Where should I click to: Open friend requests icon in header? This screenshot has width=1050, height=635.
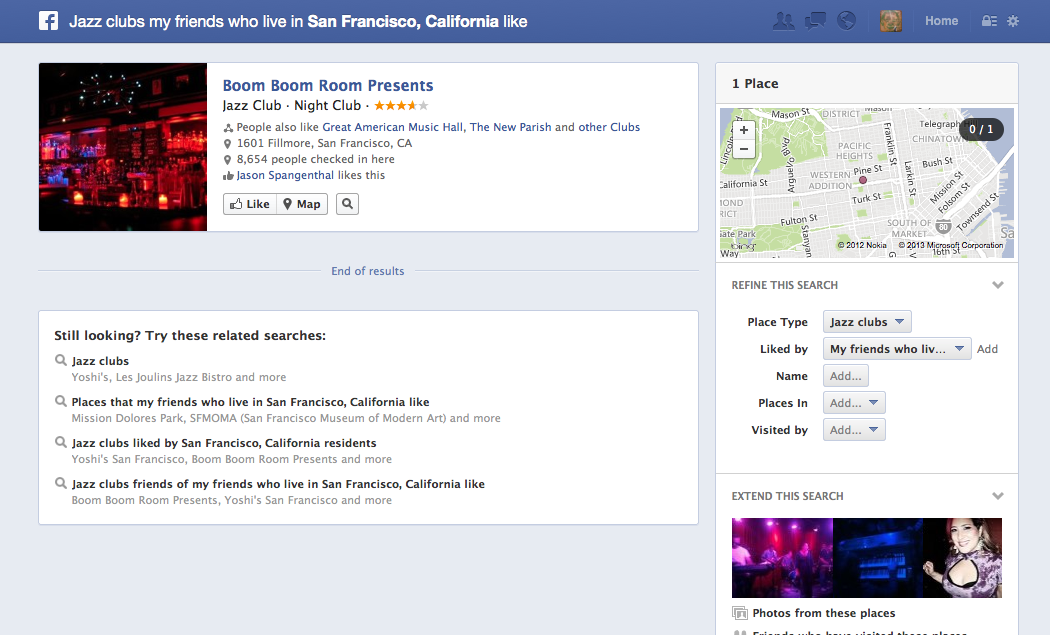click(x=785, y=21)
